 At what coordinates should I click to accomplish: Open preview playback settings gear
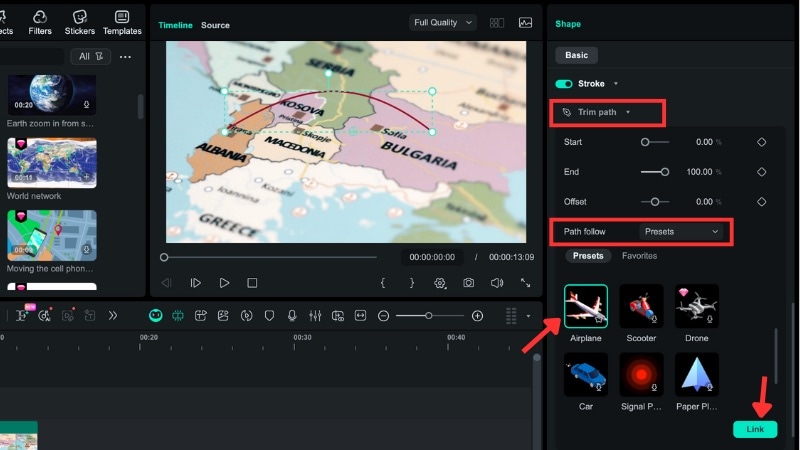(440, 283)
